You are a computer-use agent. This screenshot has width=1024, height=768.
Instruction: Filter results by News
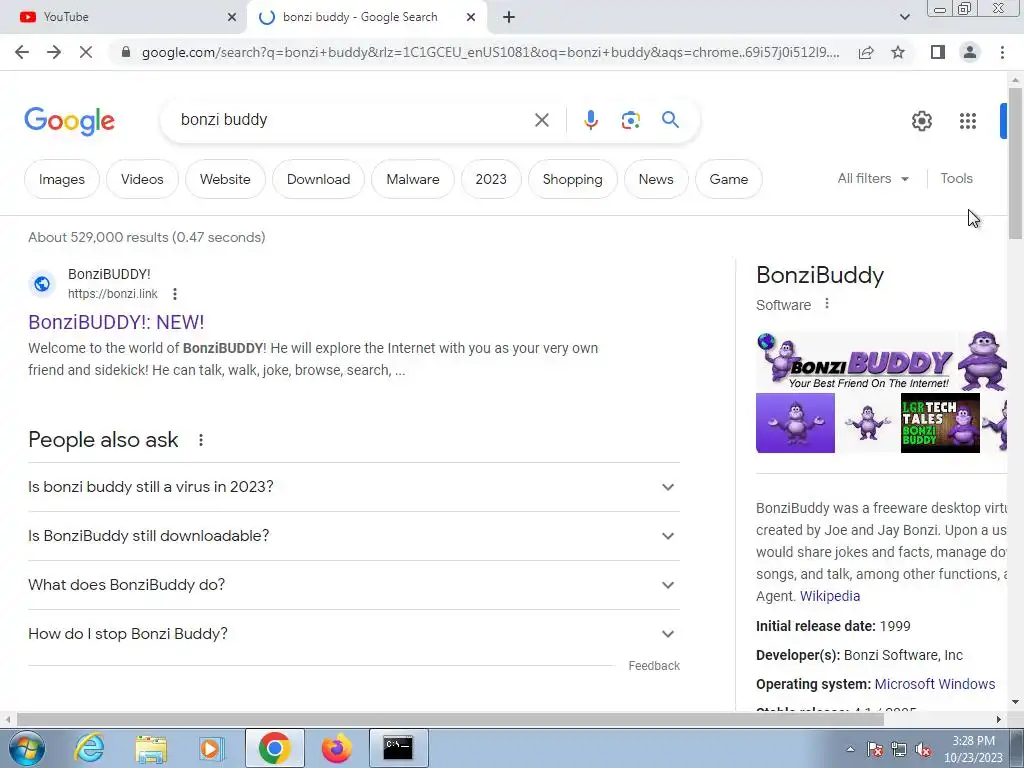(x=656, y=179)
